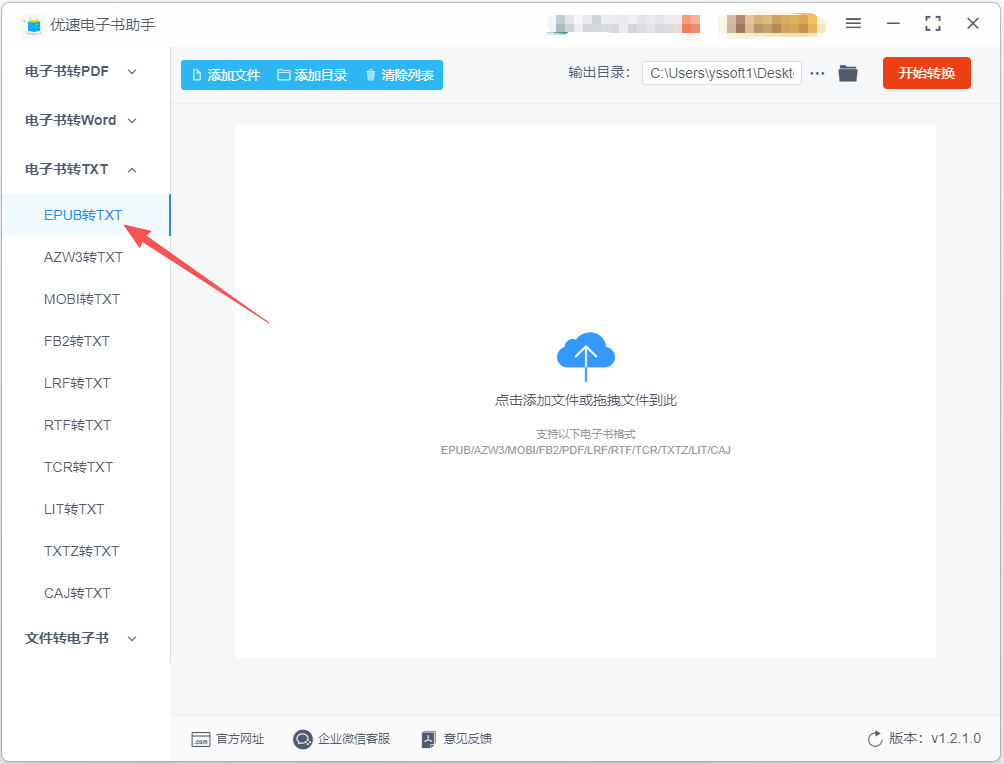Viewport: 1004px width, 764px height.
Task: Click the app logo icon in title bar
Action: (x=33, y=26)
